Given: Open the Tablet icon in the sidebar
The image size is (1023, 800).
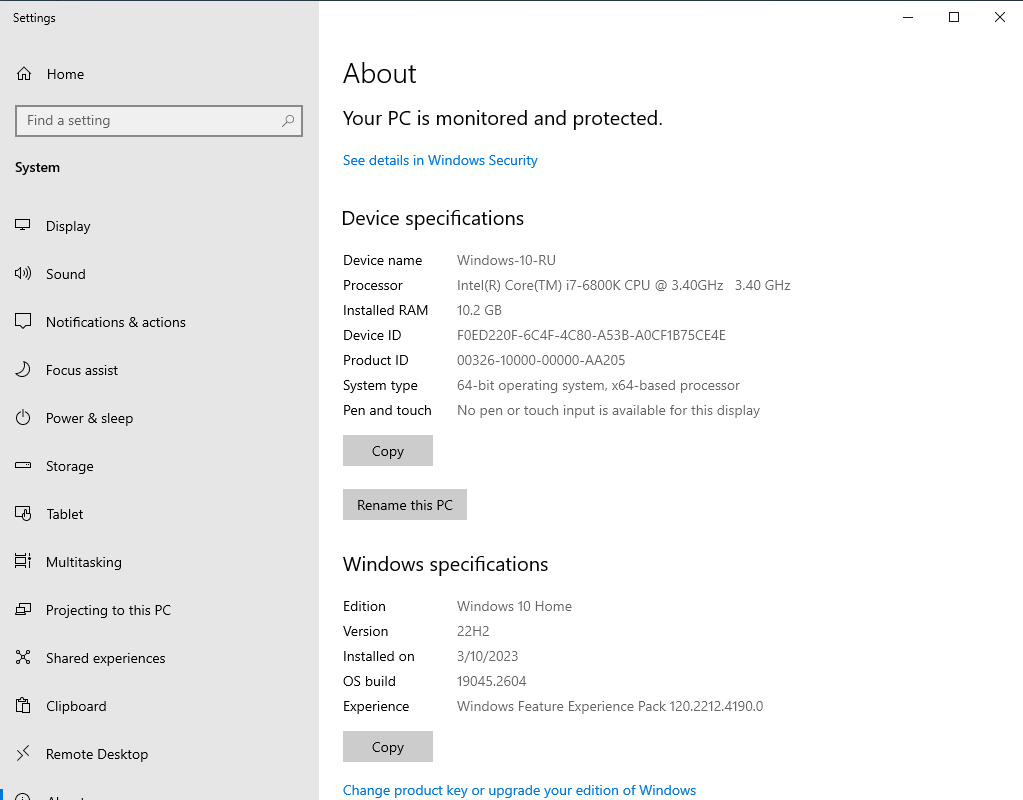Looking at the screenshot, I should point(23,514).
